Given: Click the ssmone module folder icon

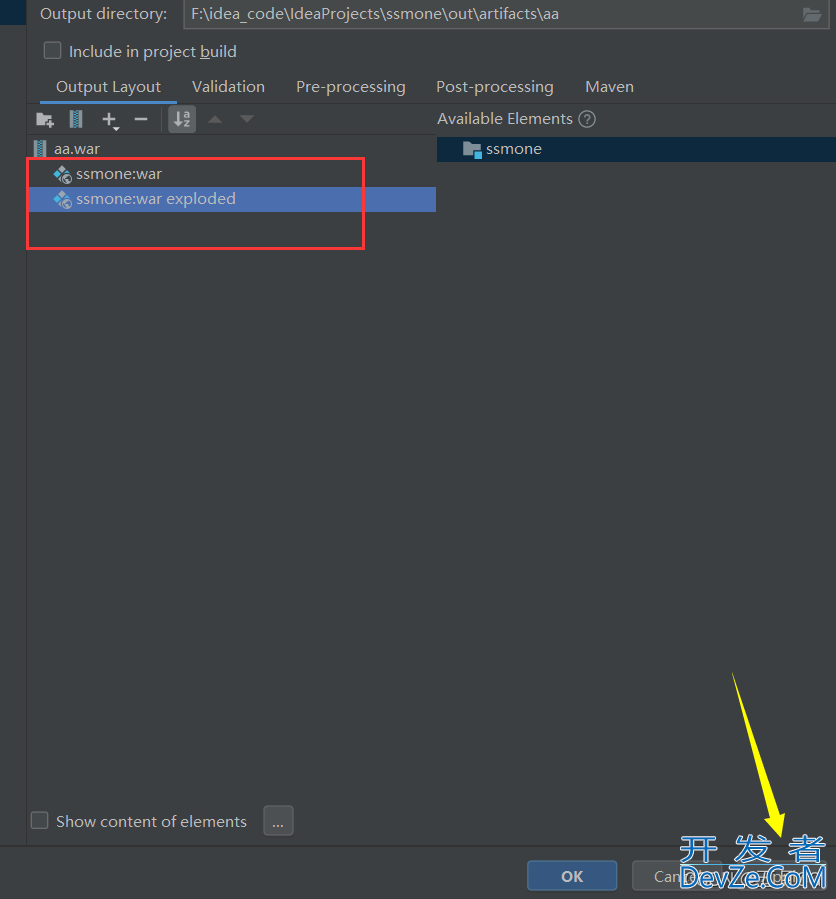Looking at the screenshot, I should pyautogui.click(x=472, y=150).
